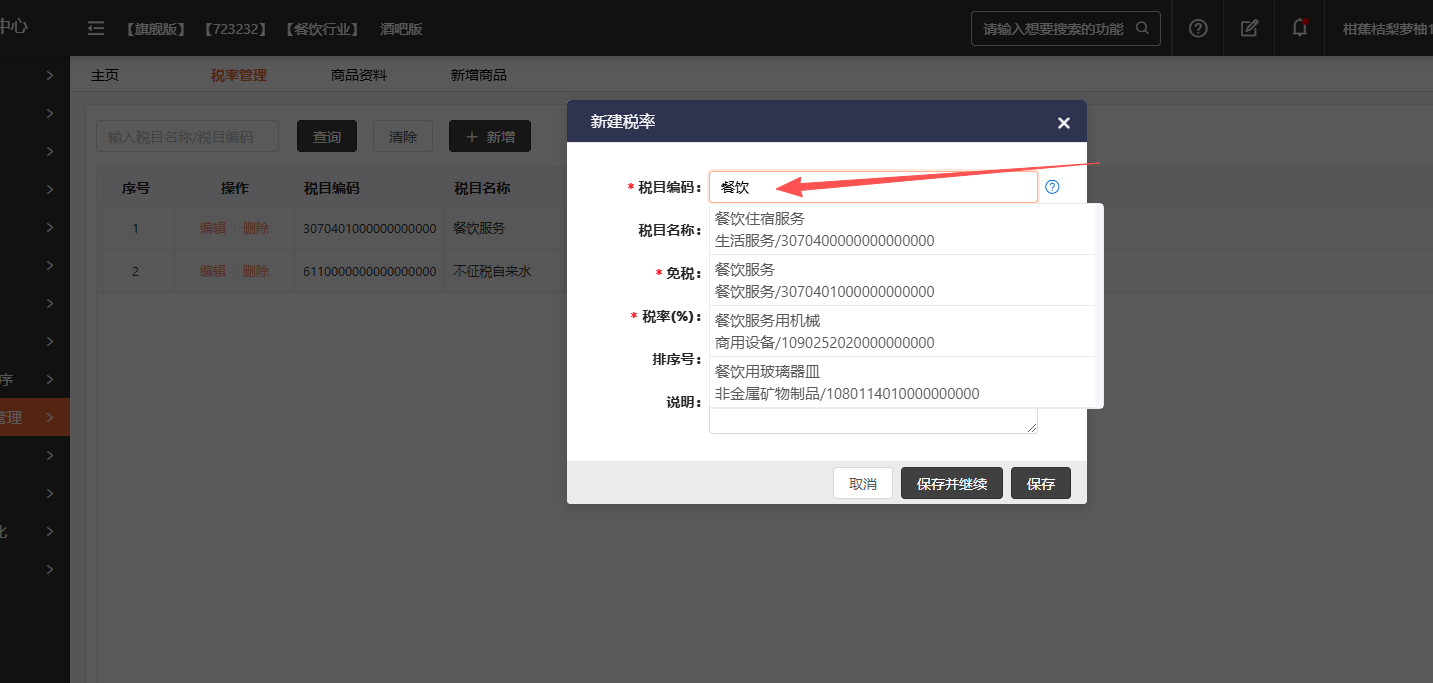Open the 新增商品 tab
Screen dimensions: 1433x683
[x=478, y=75]
